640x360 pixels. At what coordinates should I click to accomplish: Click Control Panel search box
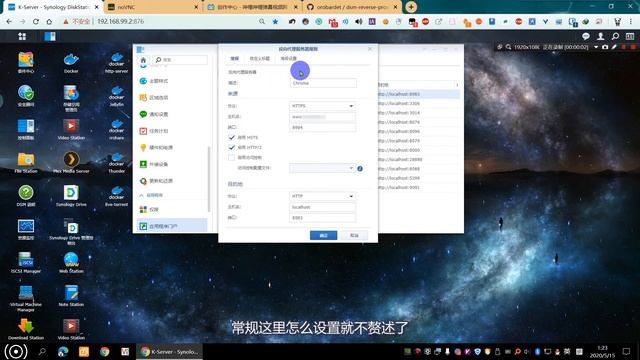(180, 60)
